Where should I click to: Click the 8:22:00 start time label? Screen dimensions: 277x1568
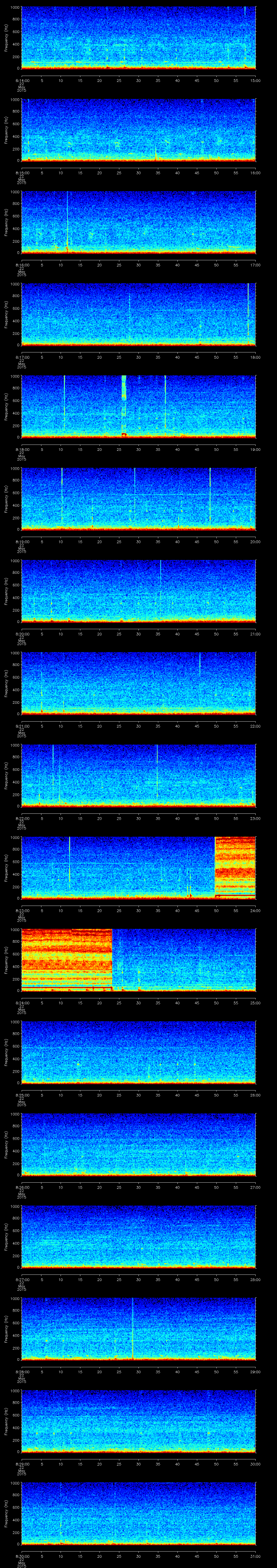pos(22,818)
